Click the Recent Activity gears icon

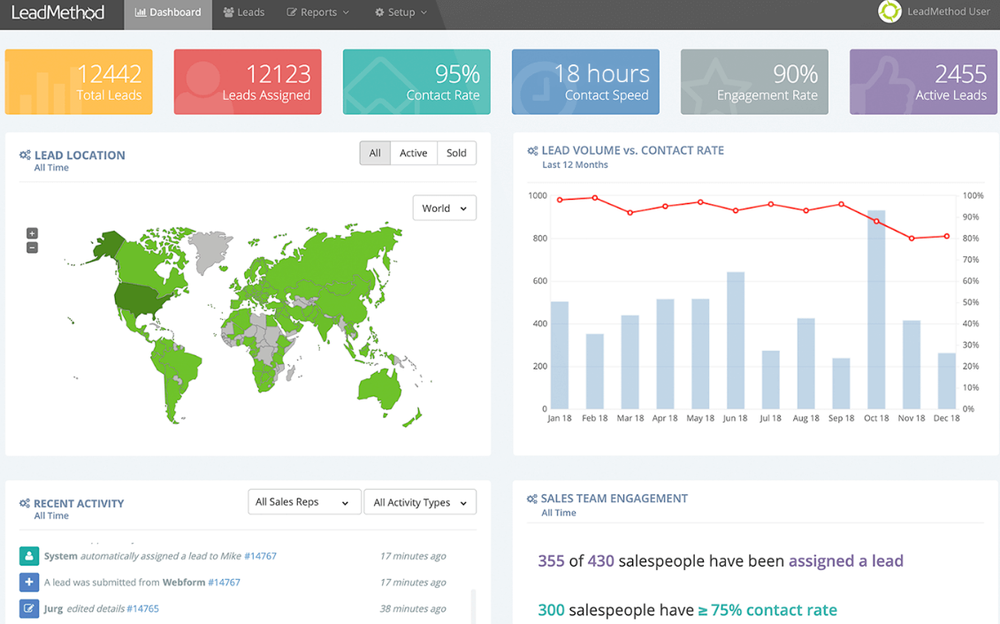click(24, 503)
